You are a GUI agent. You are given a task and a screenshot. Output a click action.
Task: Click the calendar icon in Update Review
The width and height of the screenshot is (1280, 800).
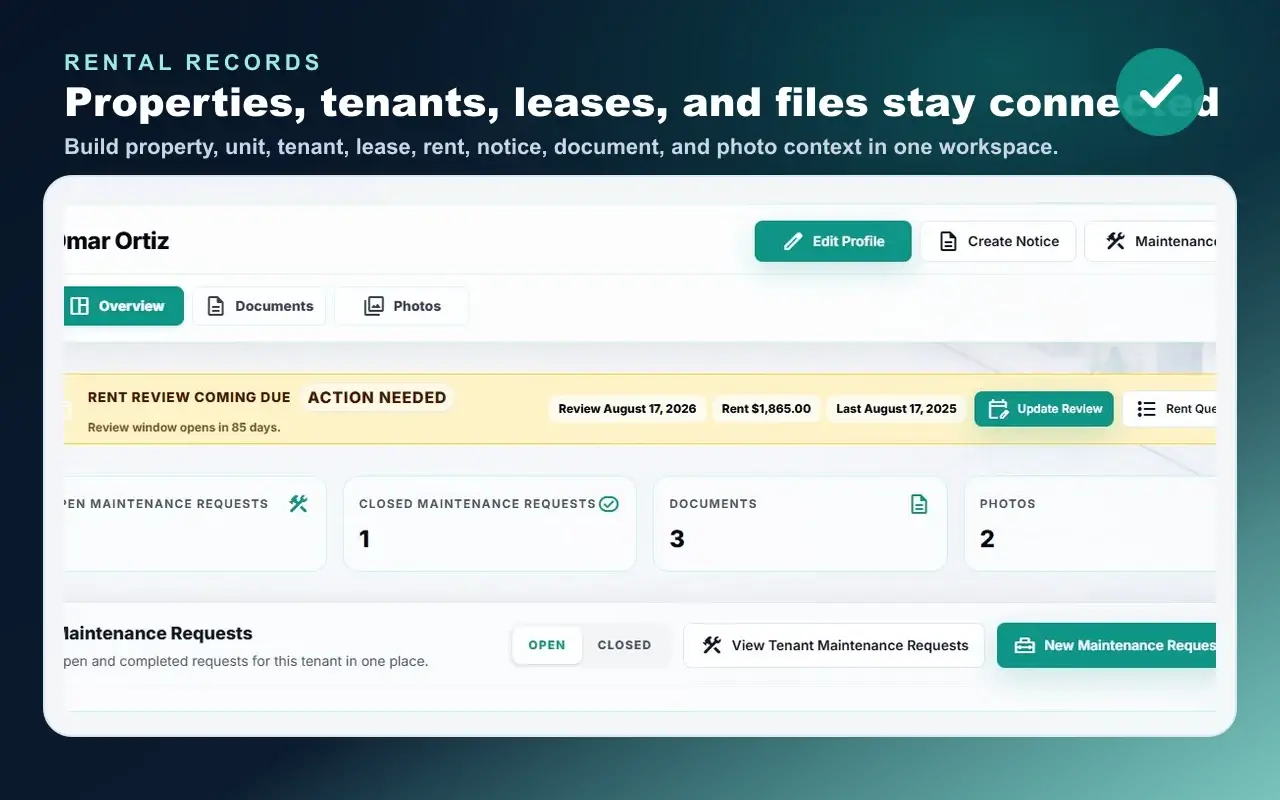(998, 409)
